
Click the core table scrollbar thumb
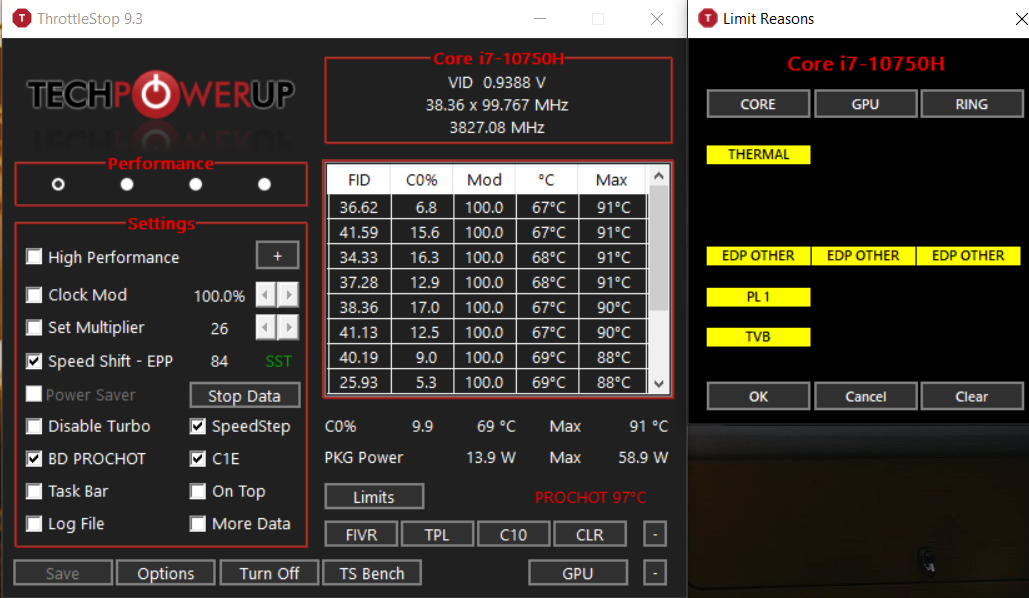click(x=659, y=248)
